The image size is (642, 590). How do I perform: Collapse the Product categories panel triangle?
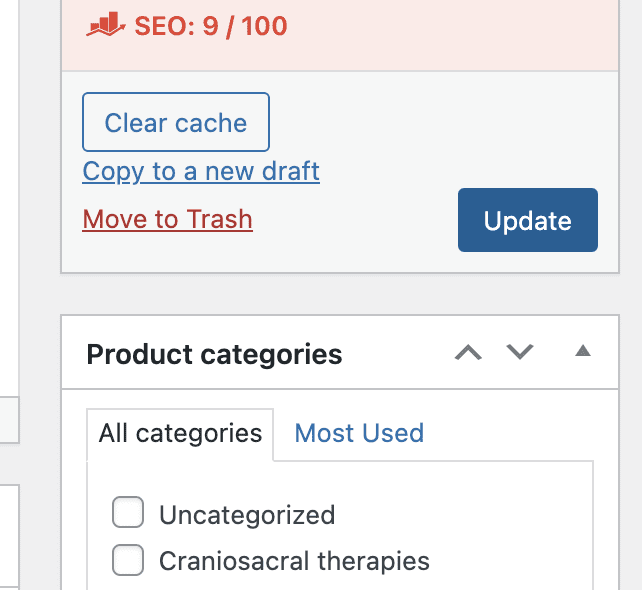pyautogui.click(x=583, y=351)
